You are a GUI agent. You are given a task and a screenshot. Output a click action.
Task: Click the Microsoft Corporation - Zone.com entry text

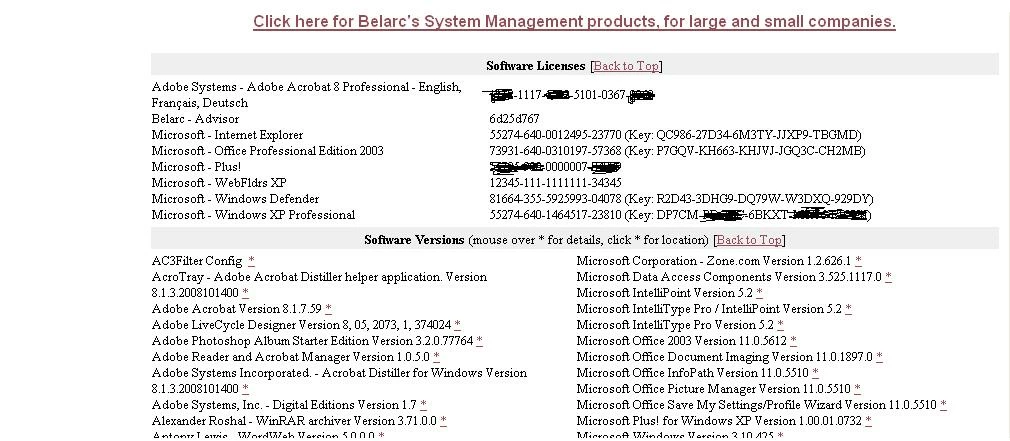click(x=714, y=261)
